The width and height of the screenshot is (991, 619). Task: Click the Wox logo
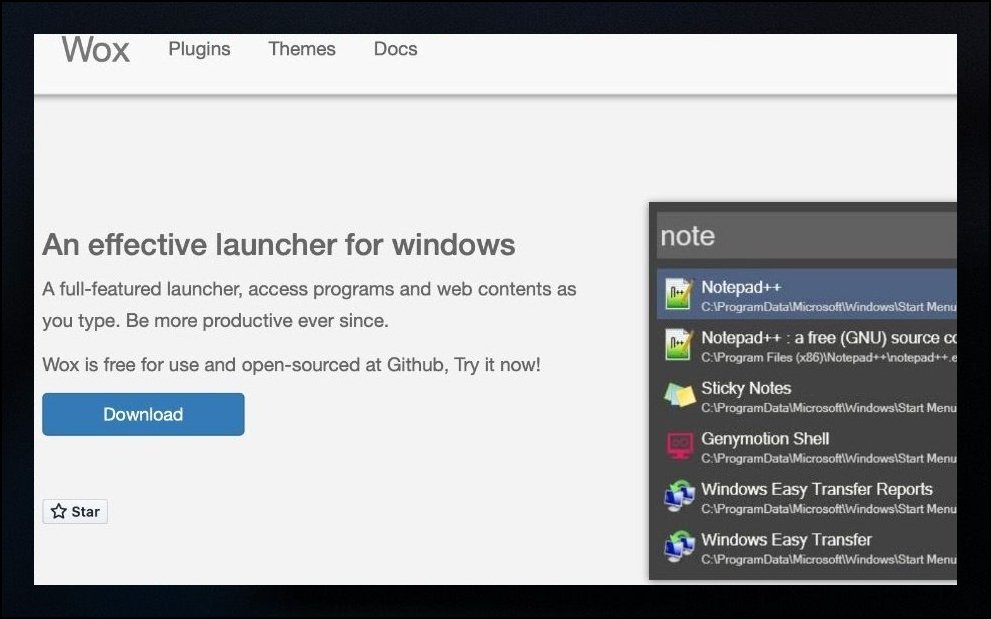click(x=95, y=49)
